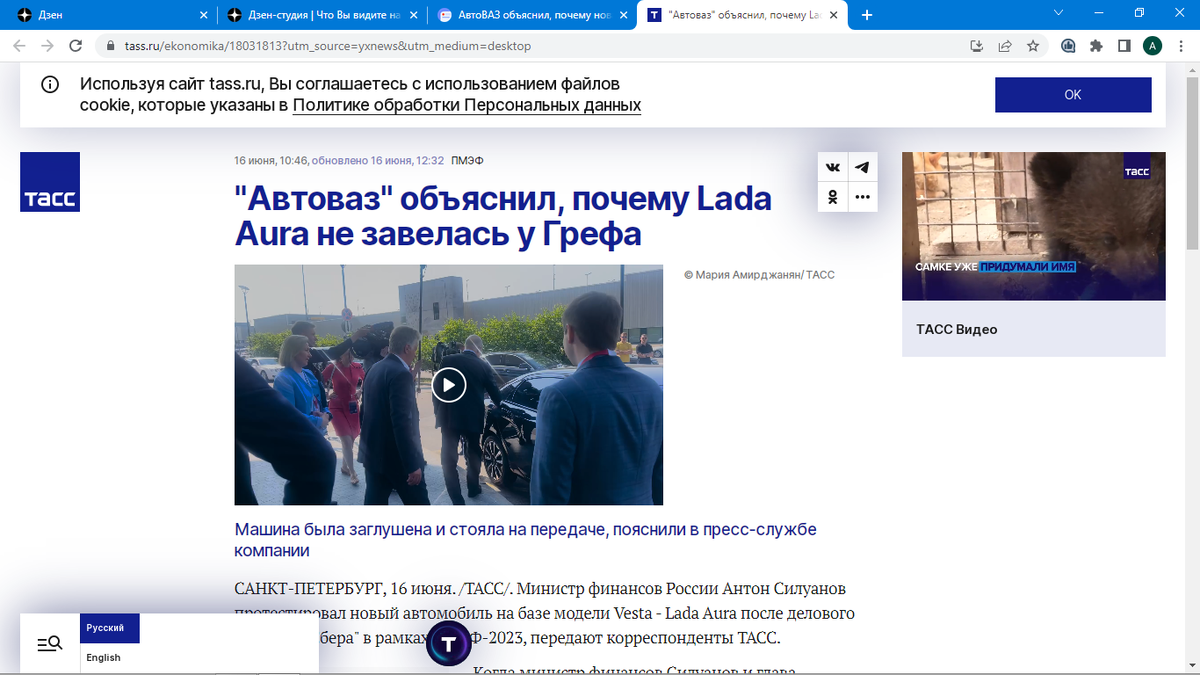This screenshot has width=1200, height=675.
Task: Click the article timestamp '16 июня, 10:46'
Action: 271,160
